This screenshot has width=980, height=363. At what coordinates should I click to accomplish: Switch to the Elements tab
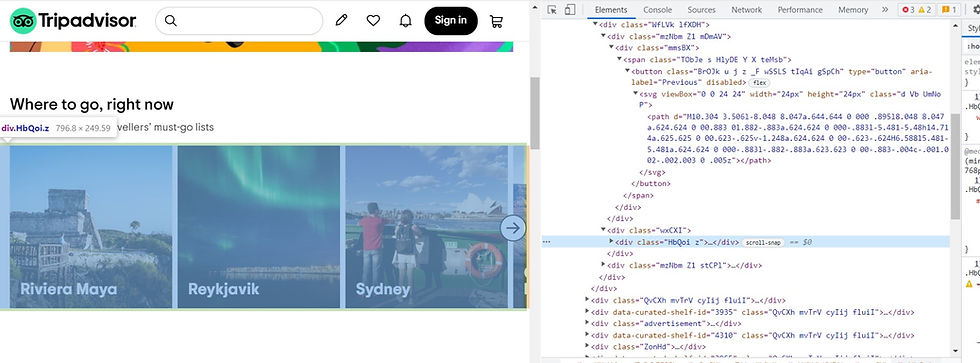point(611,9)
